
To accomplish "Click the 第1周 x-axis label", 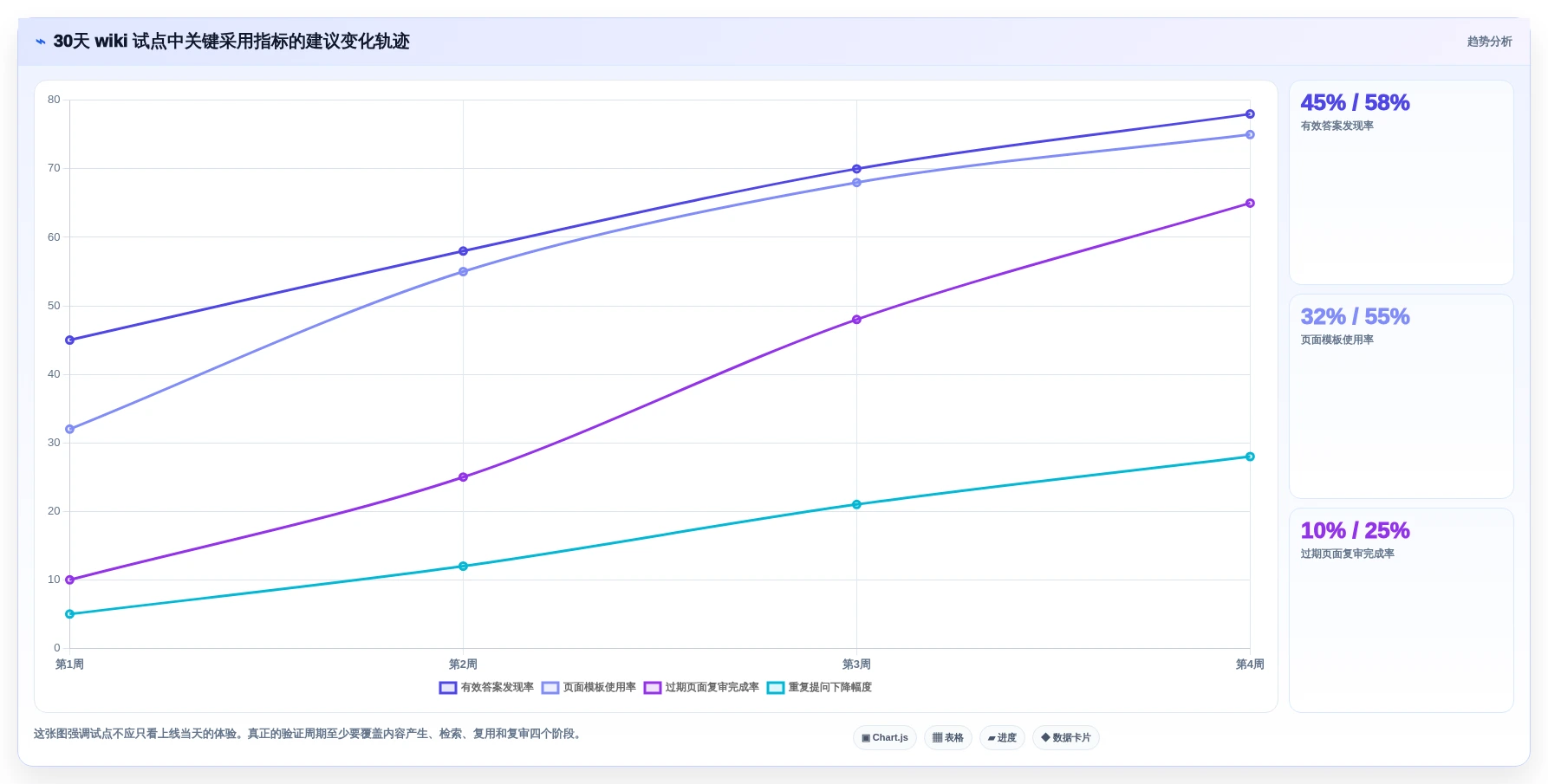I will point(69,664).
